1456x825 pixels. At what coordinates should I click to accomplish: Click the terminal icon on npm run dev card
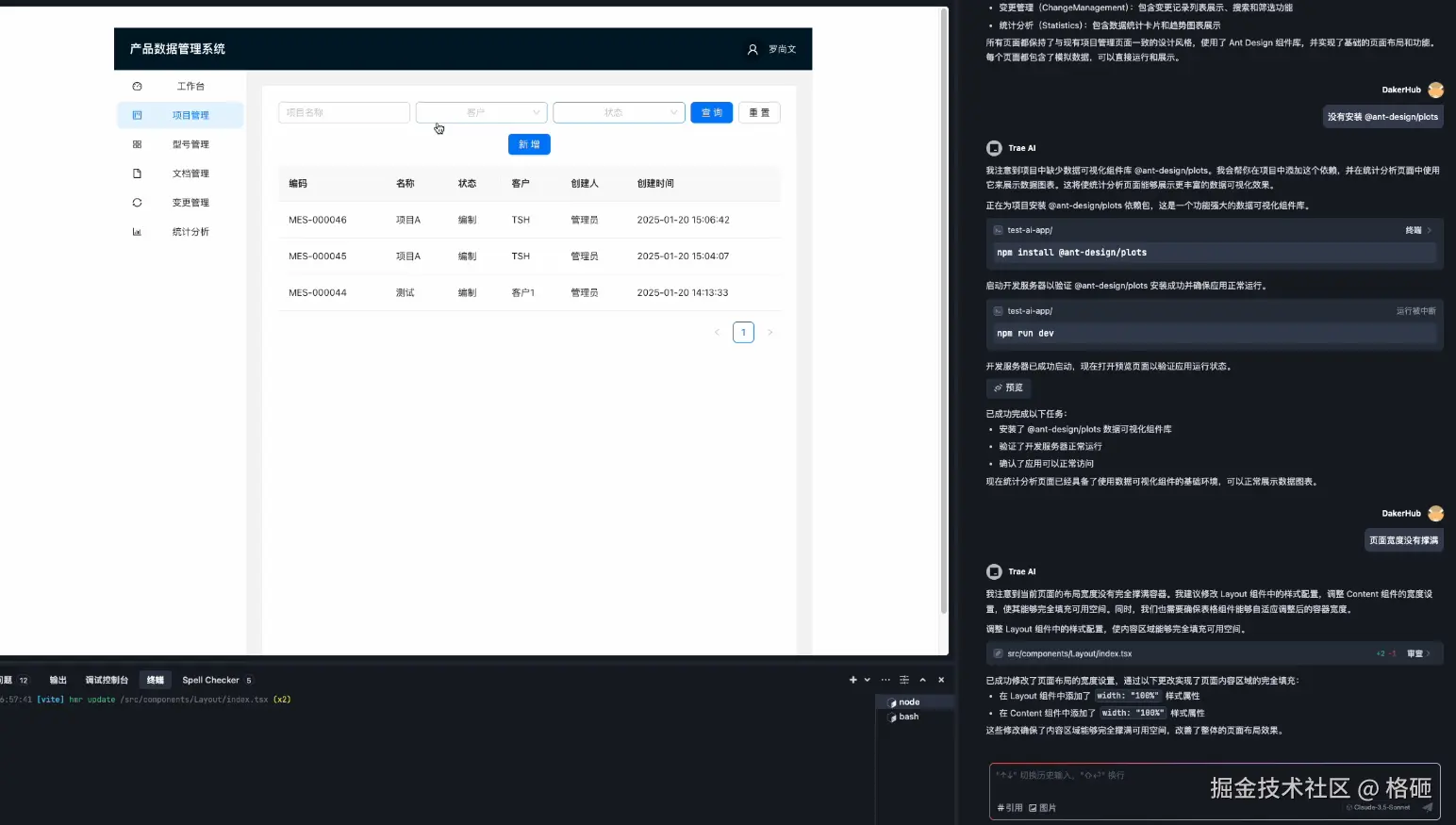998,311
